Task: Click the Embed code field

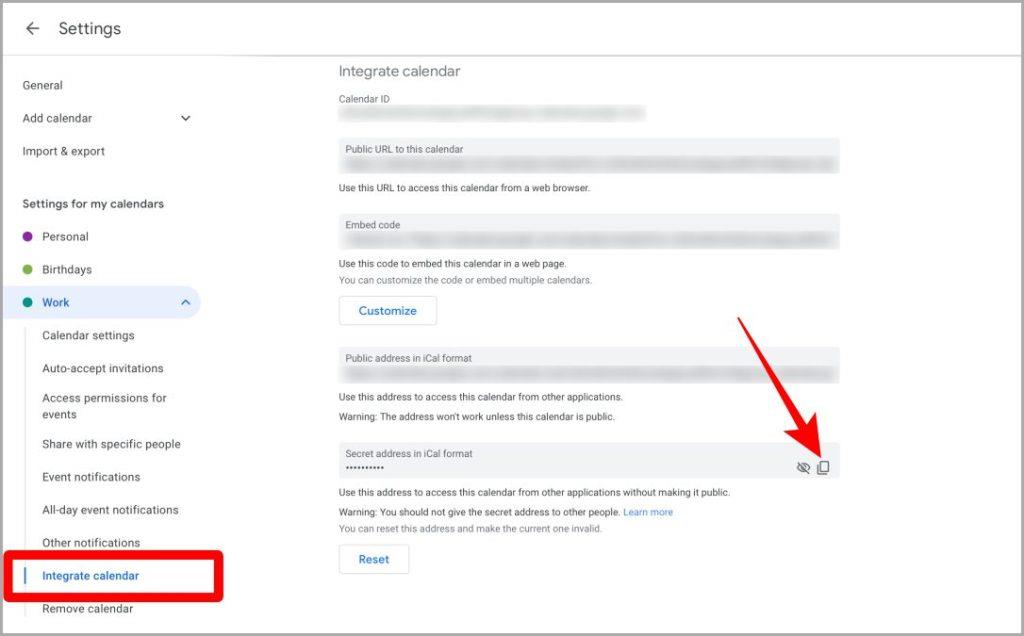Action: [x=588, y=231]
